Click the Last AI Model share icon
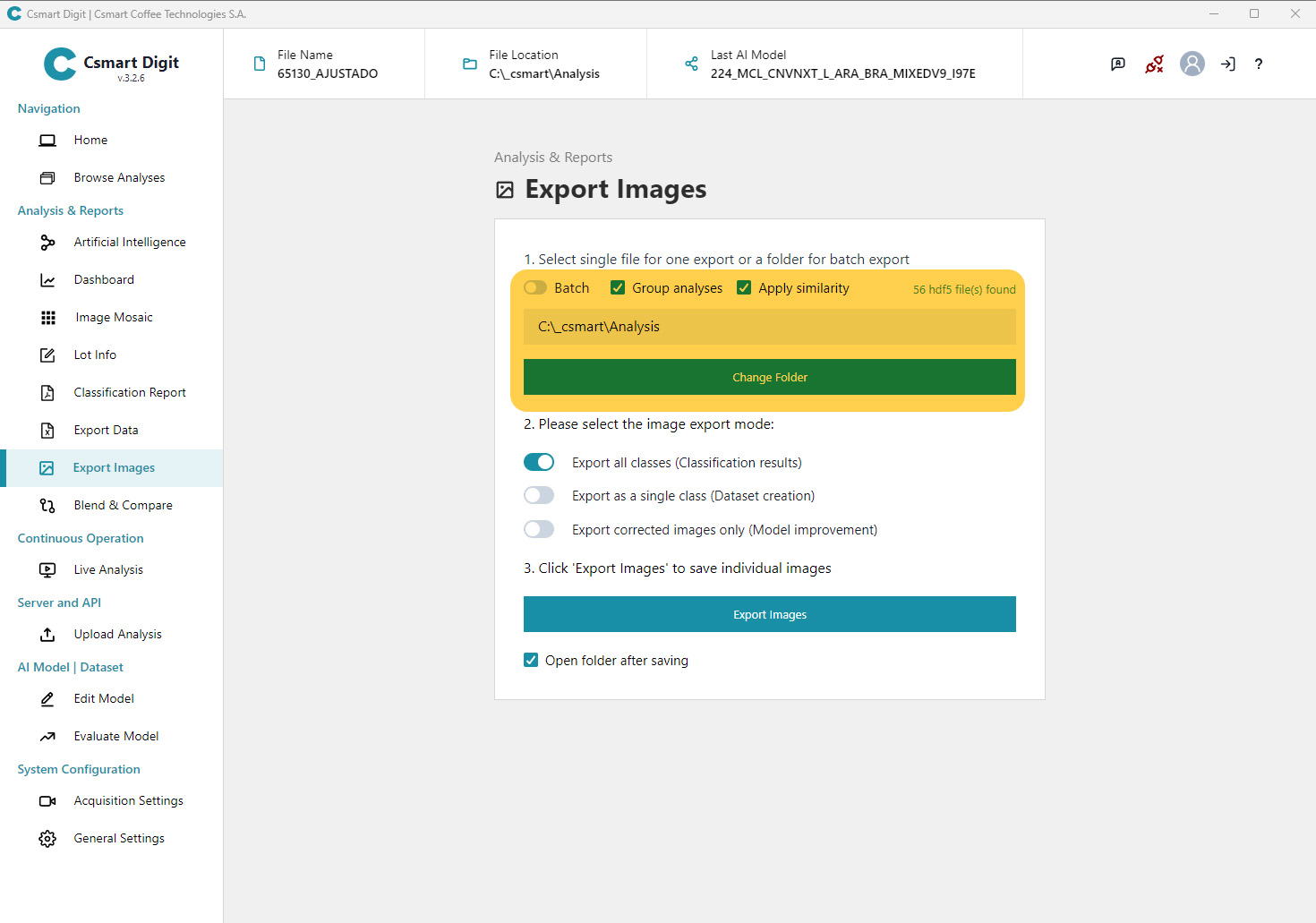The image size is (1316, 923). [691, 64]
